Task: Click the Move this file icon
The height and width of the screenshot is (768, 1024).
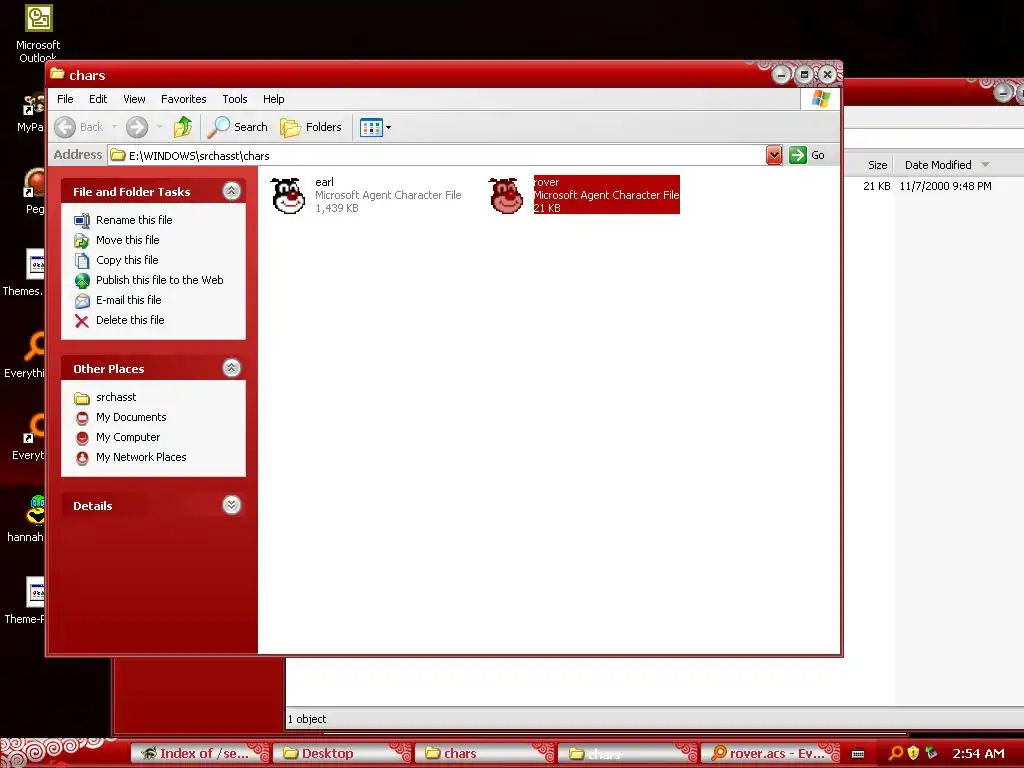Action: [x=82, y=241]
